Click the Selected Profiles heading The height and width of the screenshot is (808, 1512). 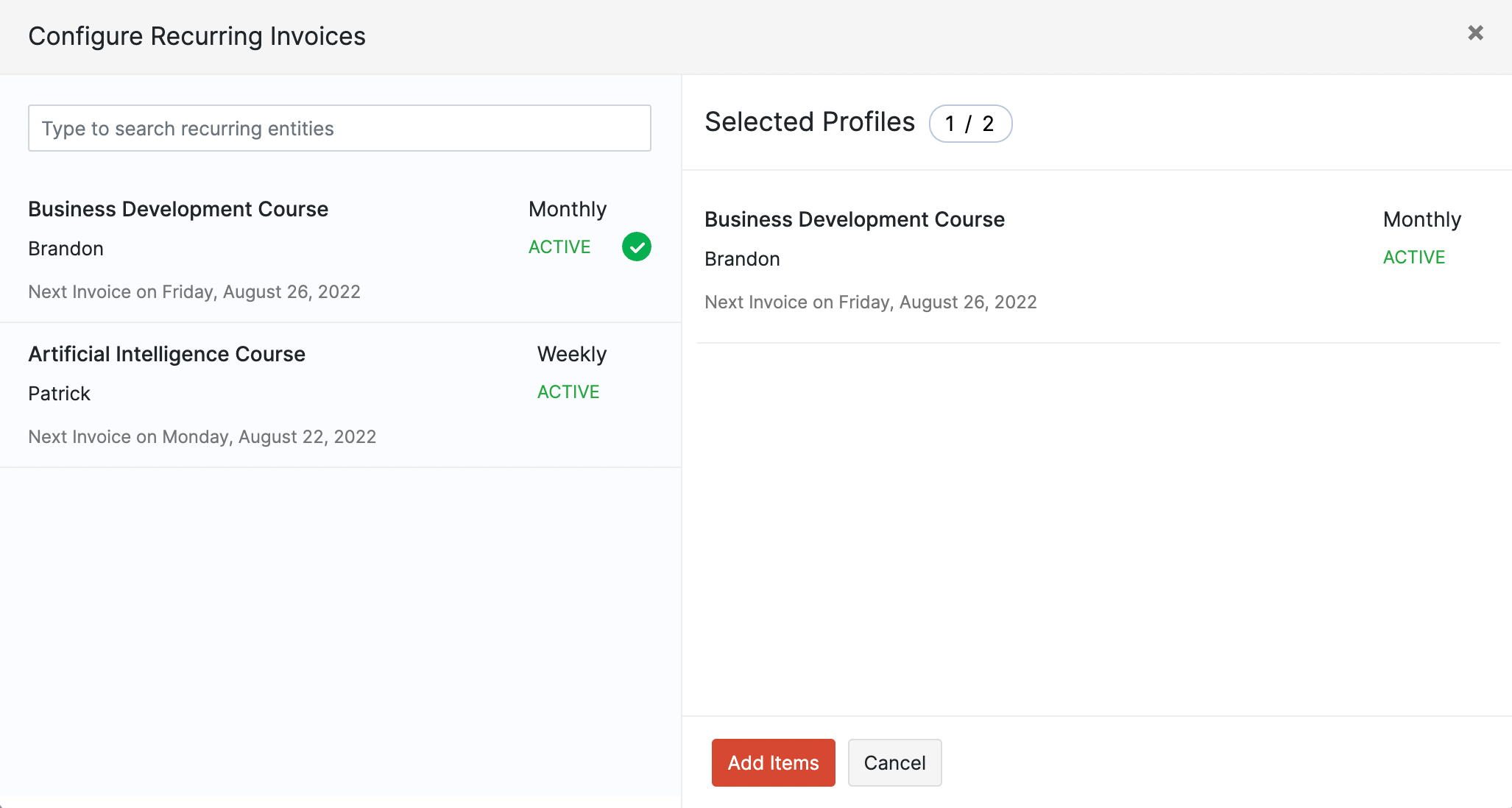[x=809, y=122]
